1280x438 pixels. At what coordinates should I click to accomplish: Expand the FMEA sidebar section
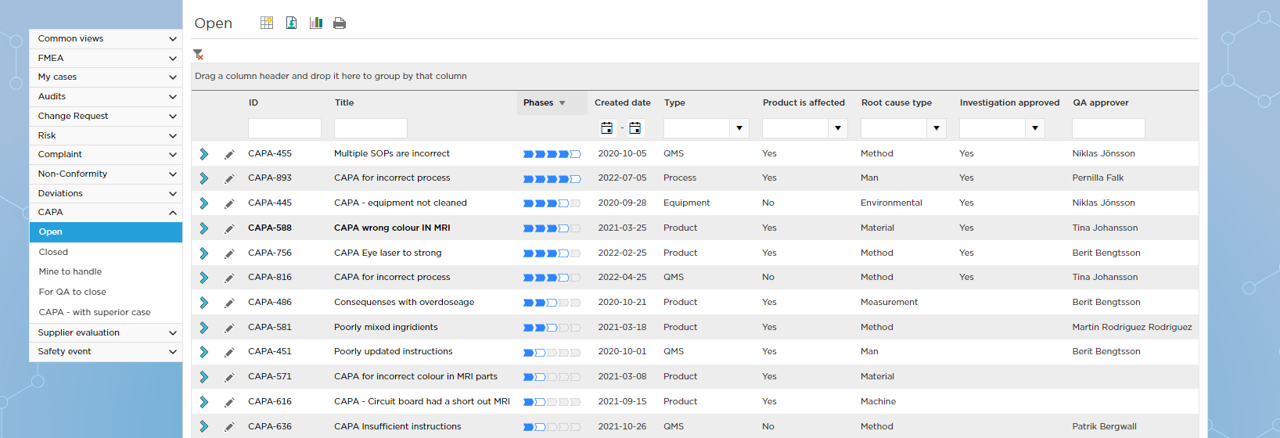(105, 58)
